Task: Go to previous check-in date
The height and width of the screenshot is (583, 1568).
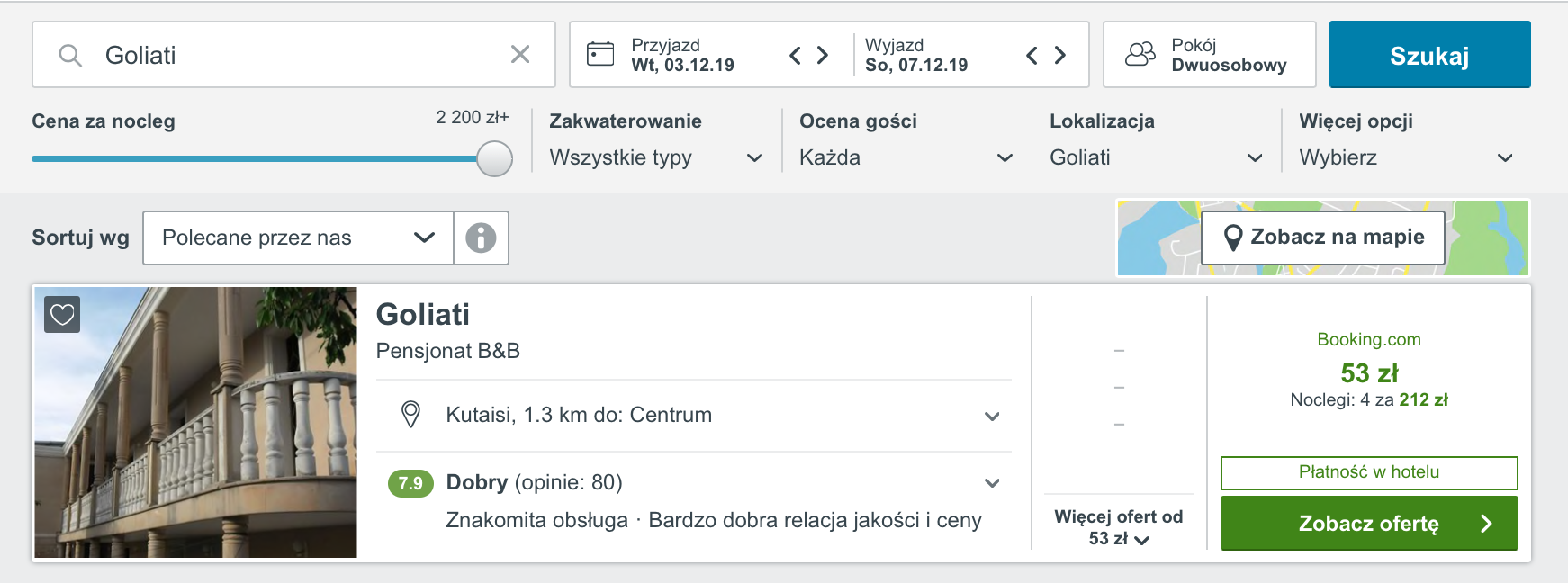Action: click(795, 56)
